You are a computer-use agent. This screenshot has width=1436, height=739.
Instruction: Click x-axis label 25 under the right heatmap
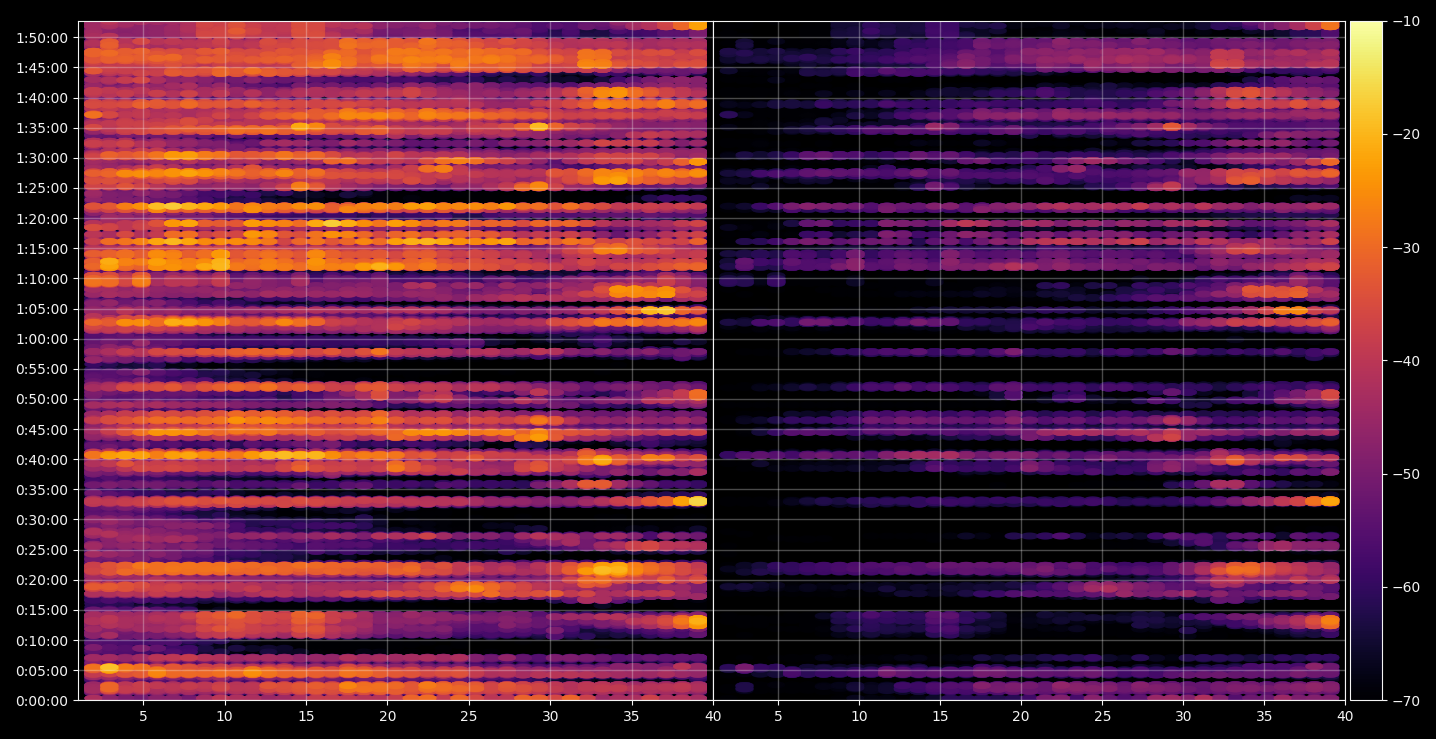click(x=1102, y=716)
